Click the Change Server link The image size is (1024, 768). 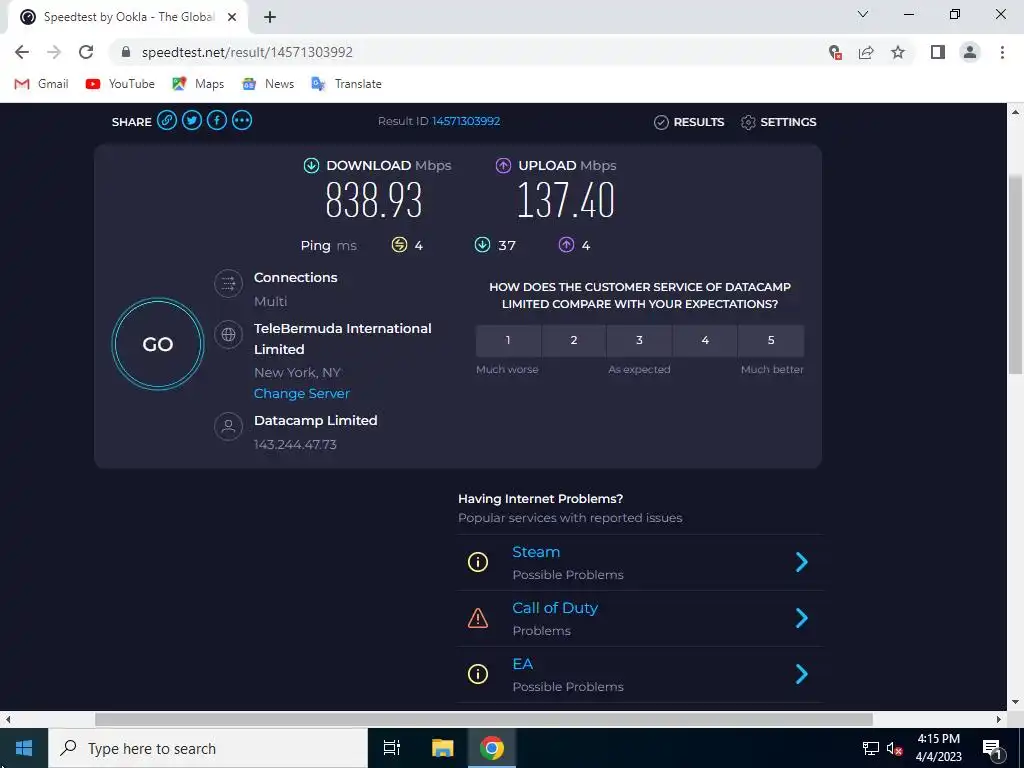click(x=302, y=394)
